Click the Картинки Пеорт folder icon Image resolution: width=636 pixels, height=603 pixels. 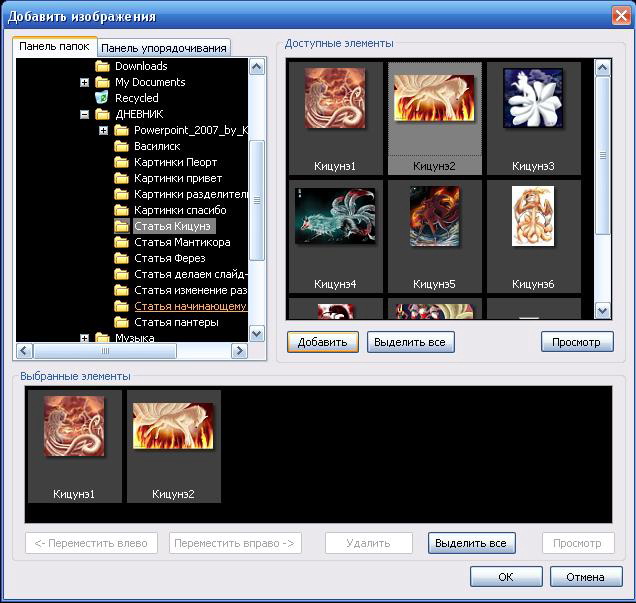click(x=121, y=163)
